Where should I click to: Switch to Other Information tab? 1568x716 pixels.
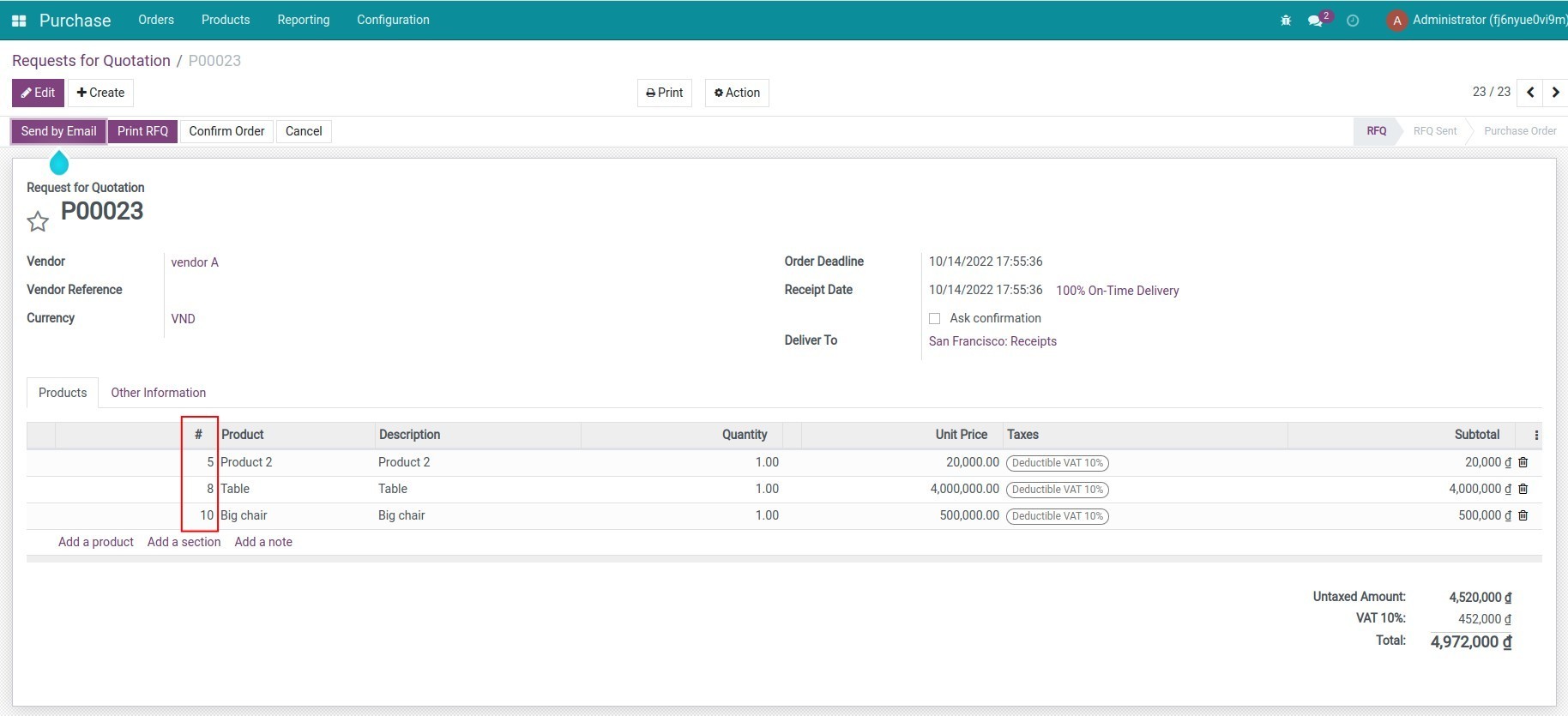[158, 393]
